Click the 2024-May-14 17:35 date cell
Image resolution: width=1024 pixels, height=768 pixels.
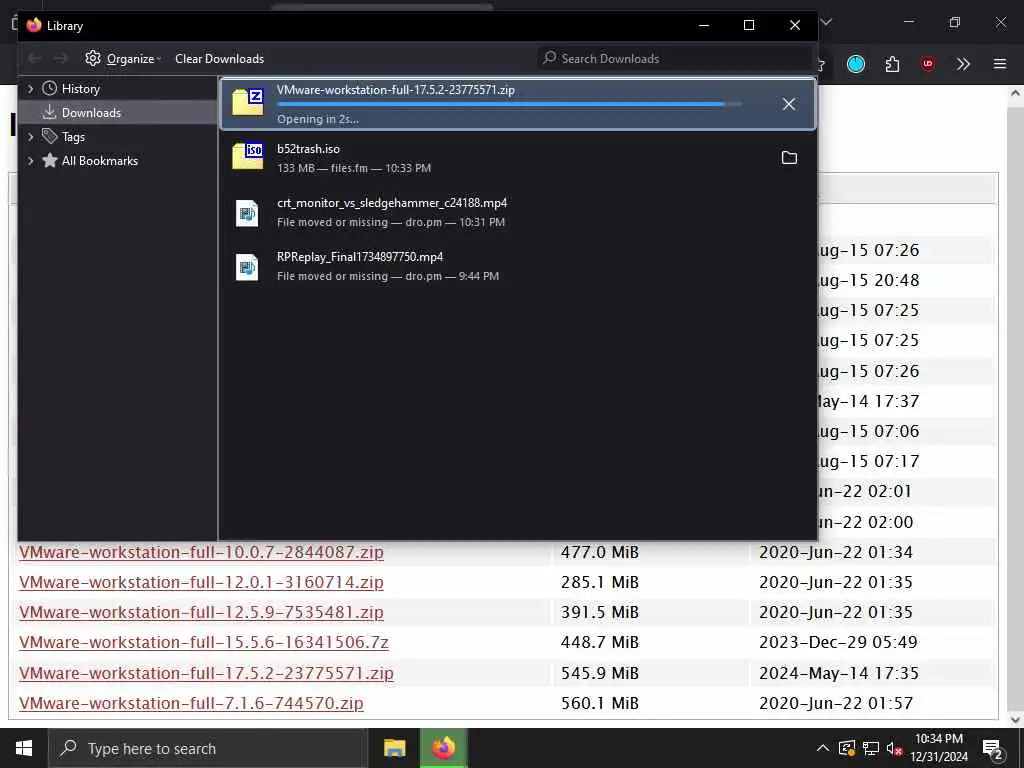point(839,673)
